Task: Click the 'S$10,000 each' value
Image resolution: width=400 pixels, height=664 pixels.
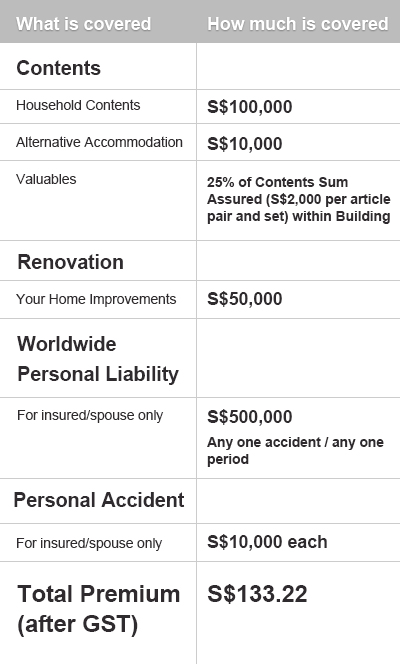Action: tap(267, 542)
